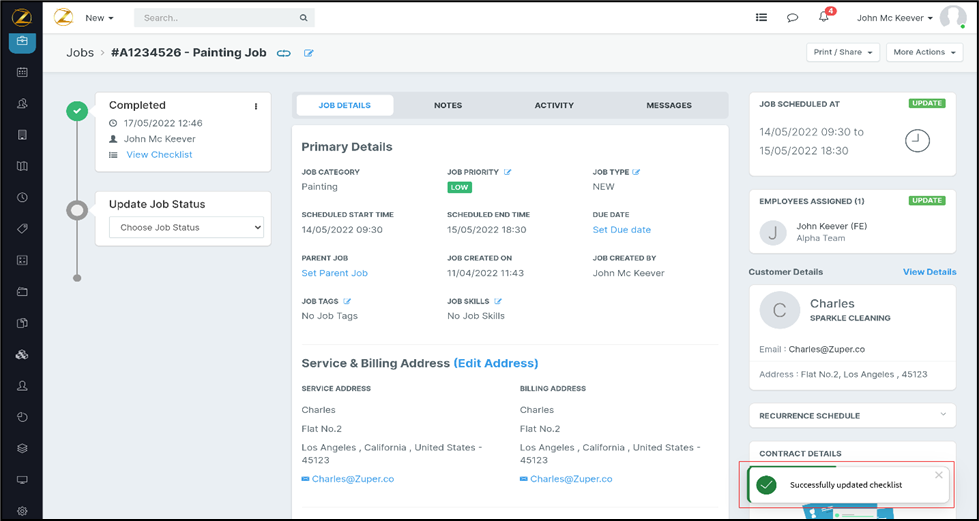Edit Job Priority using pencil icon
979x521 pixels.
[508, 172]
